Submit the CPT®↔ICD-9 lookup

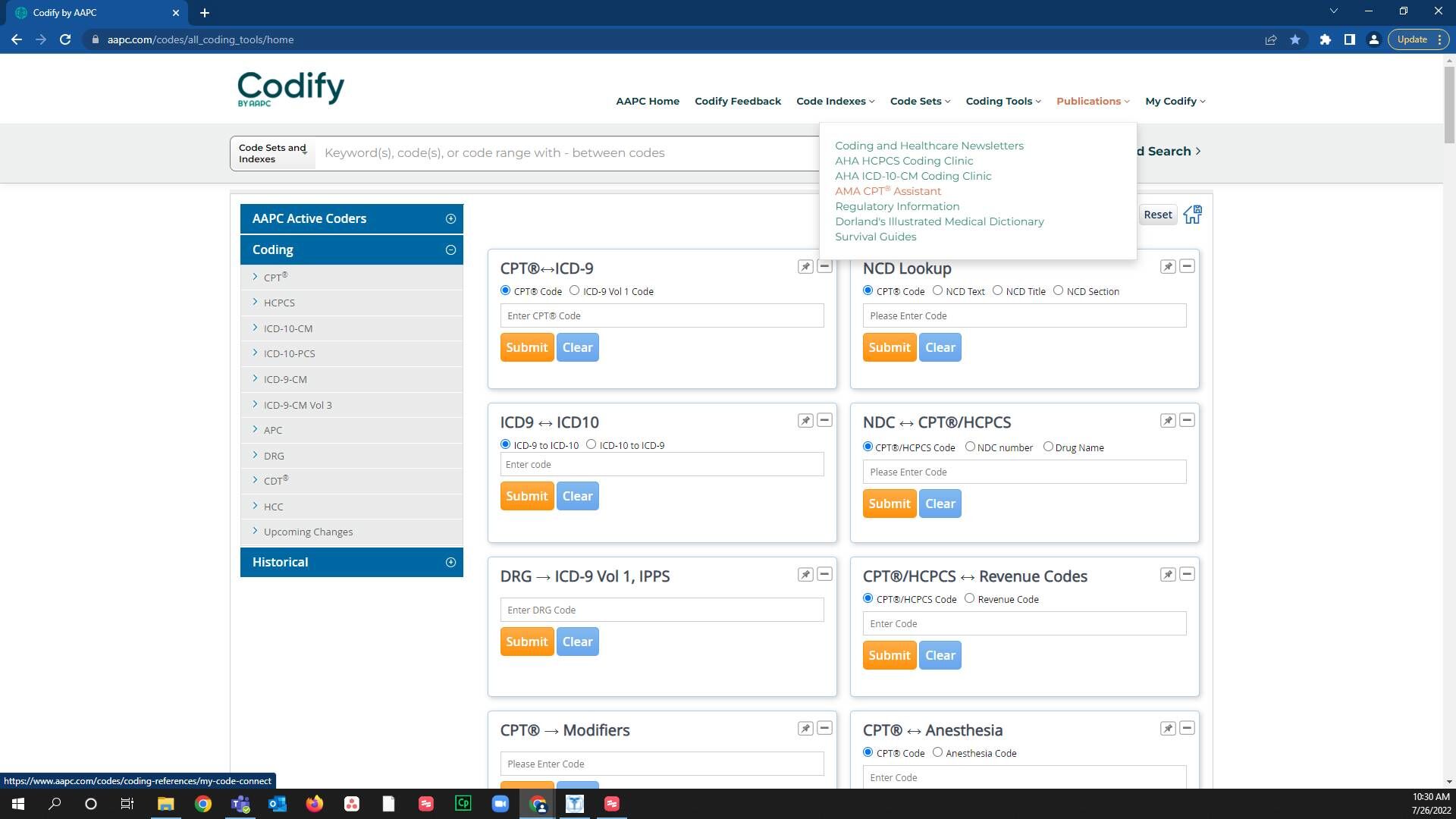tap(526, 347)
